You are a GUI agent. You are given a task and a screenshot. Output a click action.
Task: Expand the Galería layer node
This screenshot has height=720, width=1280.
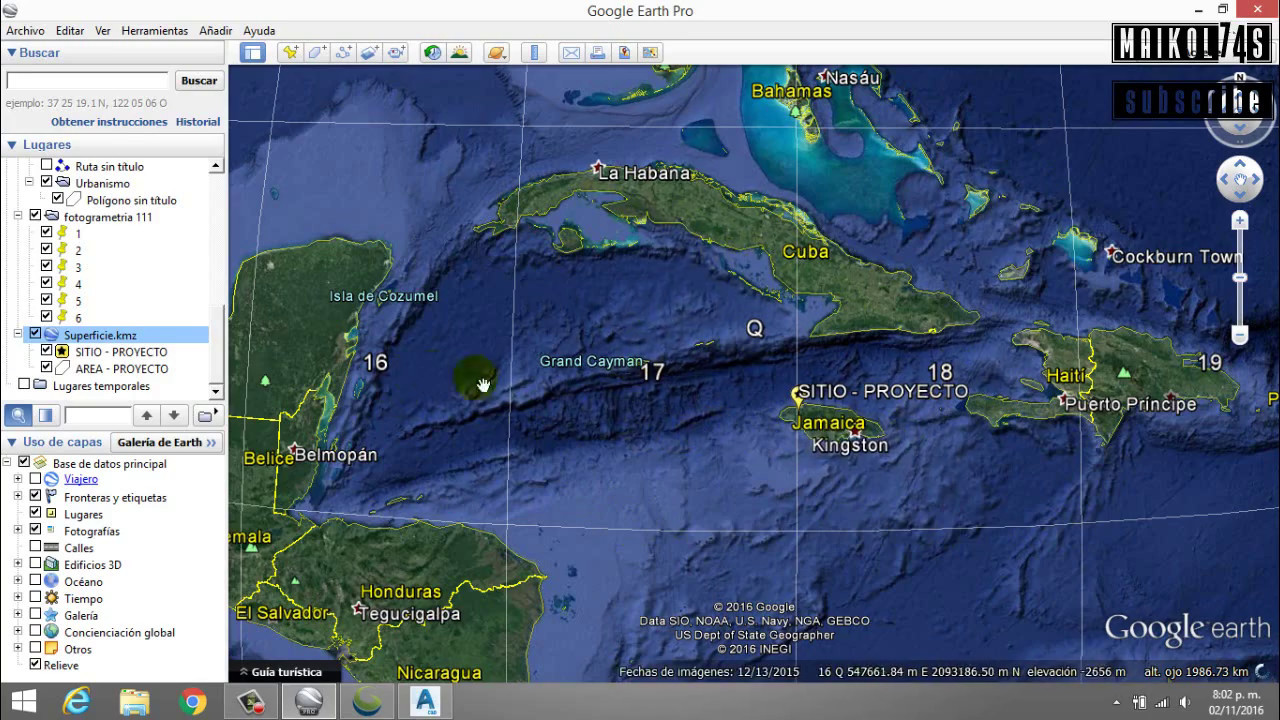point(18,615)
